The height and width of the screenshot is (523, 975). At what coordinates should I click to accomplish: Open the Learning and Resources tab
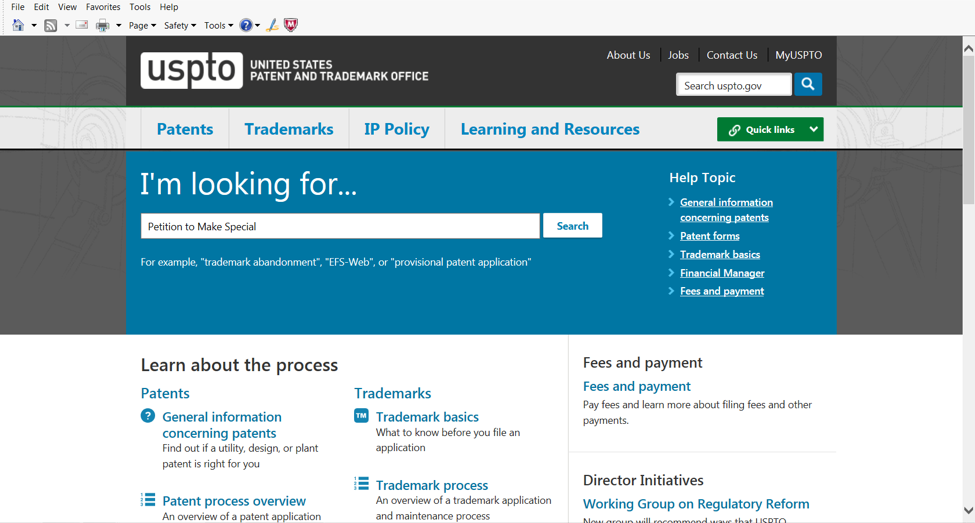550,129
